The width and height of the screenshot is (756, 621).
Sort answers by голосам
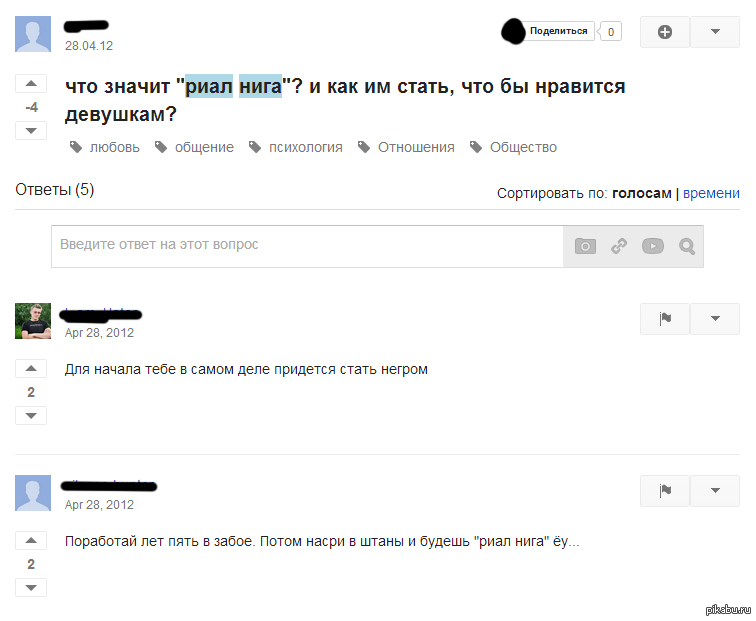[642, 193]
